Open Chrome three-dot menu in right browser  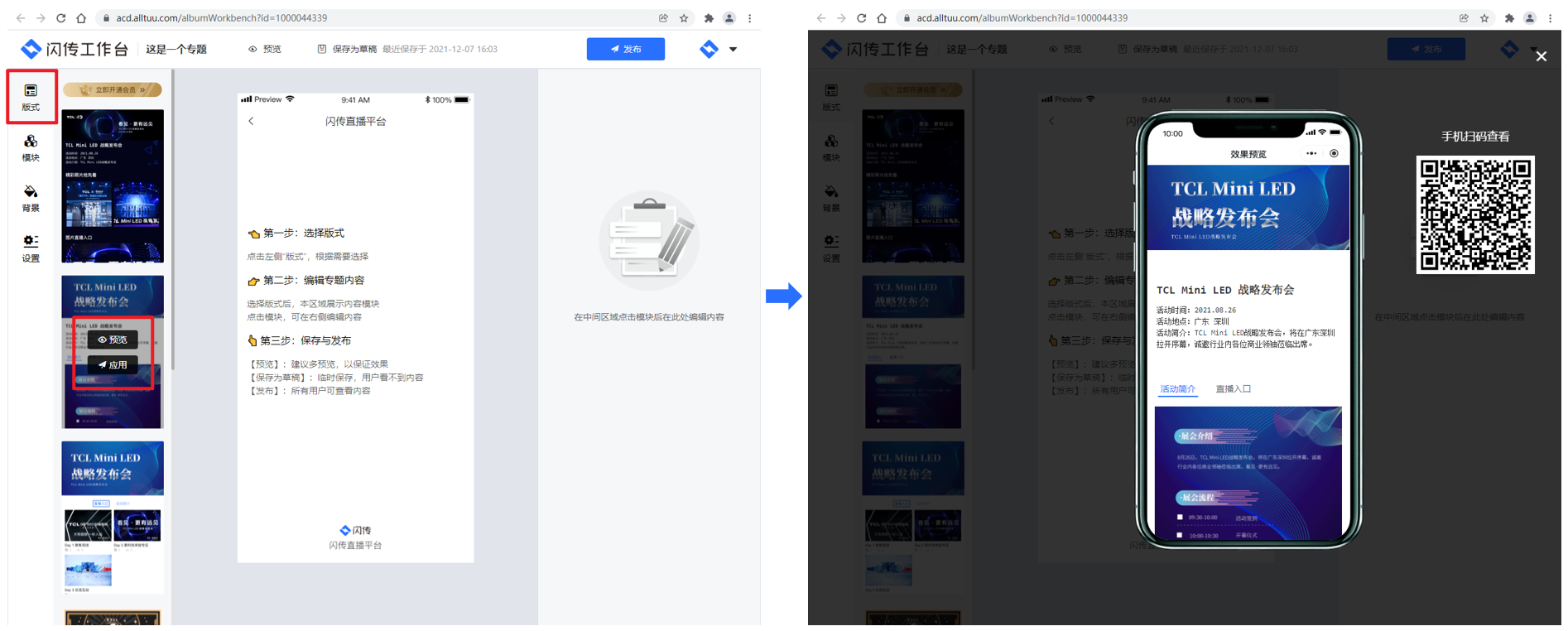tap(1551, 17)
